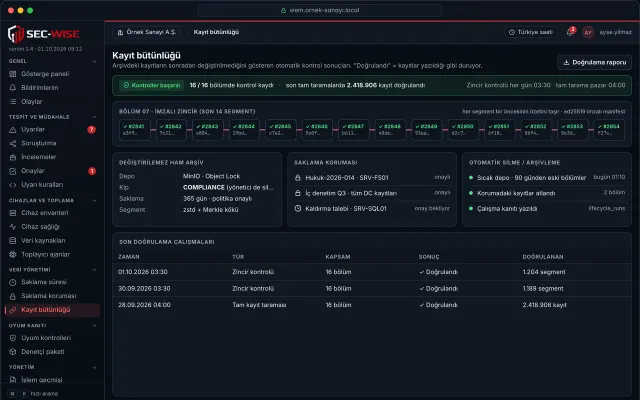The height and width of the screenshot is (400, 640).
Task: Open Veri kaynakları page
Action: 52,240
